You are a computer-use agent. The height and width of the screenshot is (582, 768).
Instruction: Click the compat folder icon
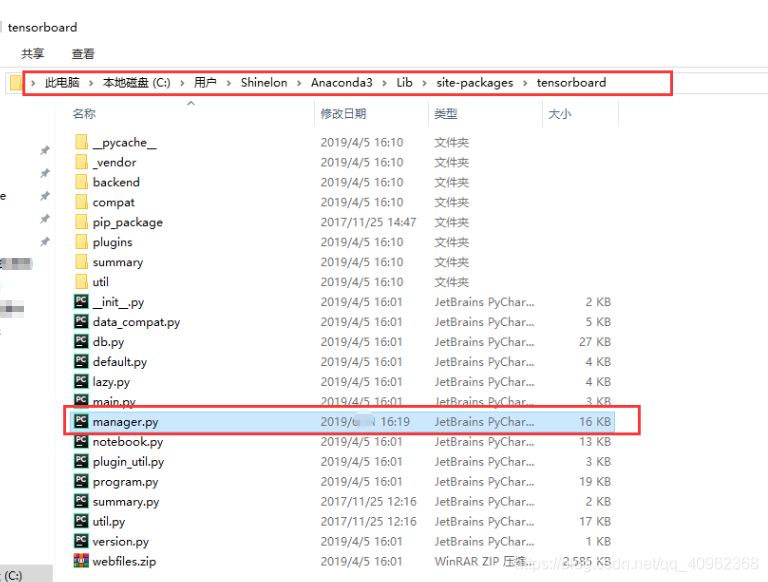pyautogui.click(x=81, y=202)
